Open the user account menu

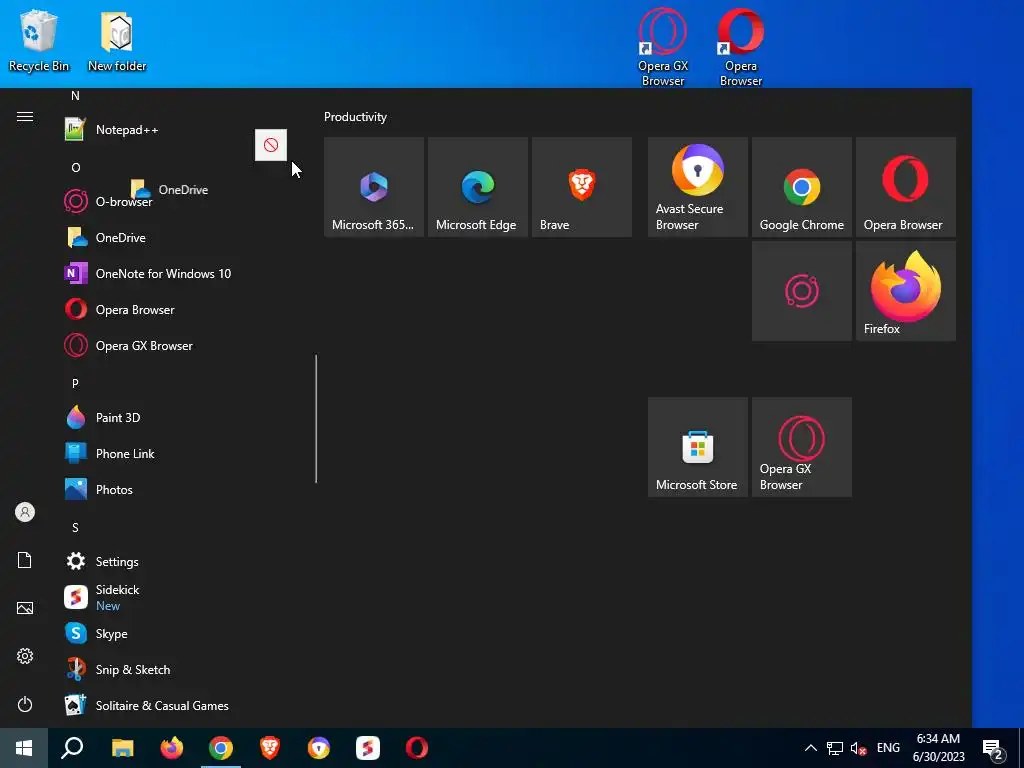(25, 512)
